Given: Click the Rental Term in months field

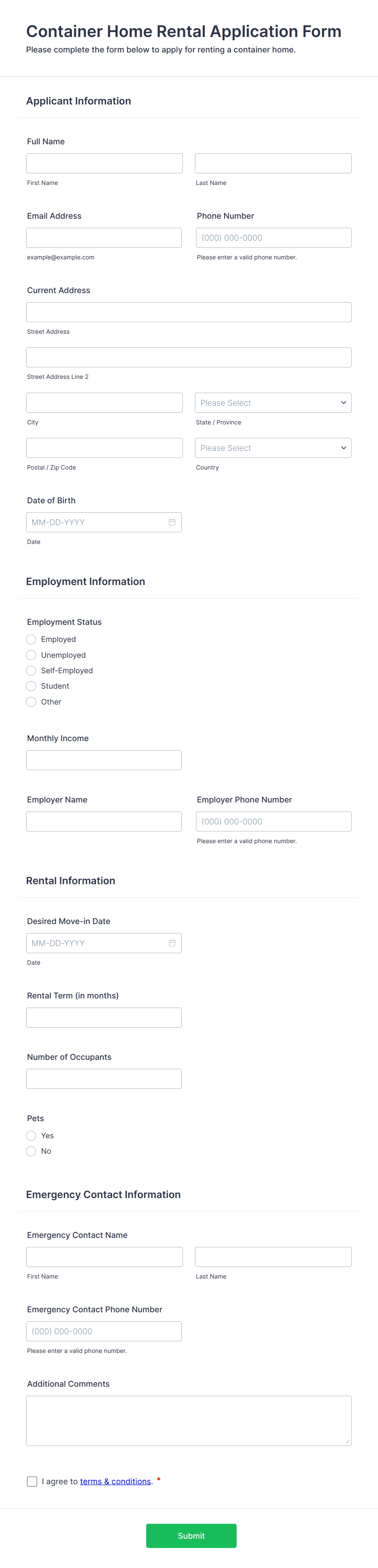Looking at the screenshot, I should [104, 1017].
